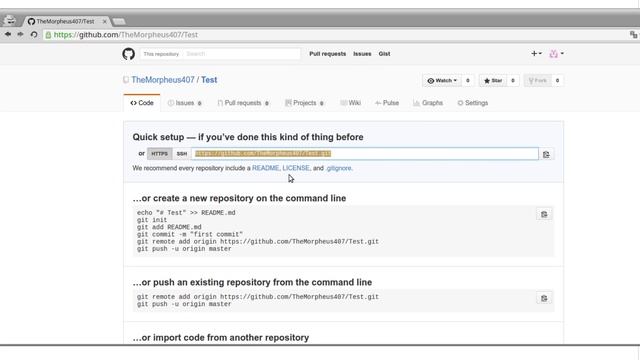
Task: Click the GitHub octocat logo
Action: point(129,54)
